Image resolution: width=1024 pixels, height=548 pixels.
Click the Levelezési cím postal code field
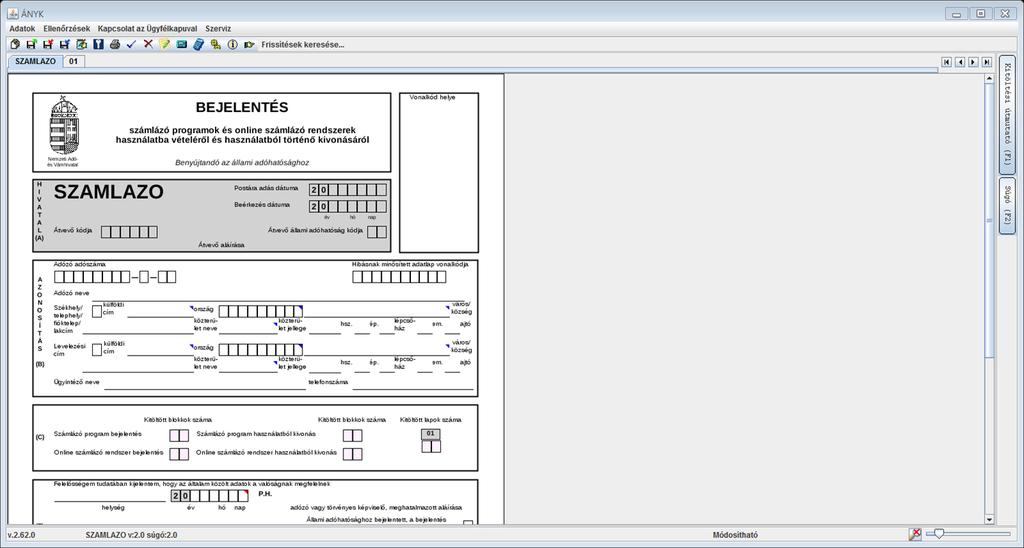(261, 350)
